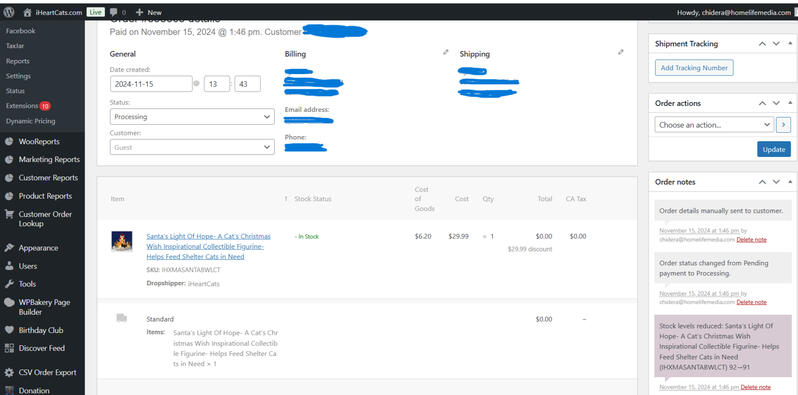The image size is (798, 395).
Task: Move Shipment Tracking panel up
Action: 762,44
